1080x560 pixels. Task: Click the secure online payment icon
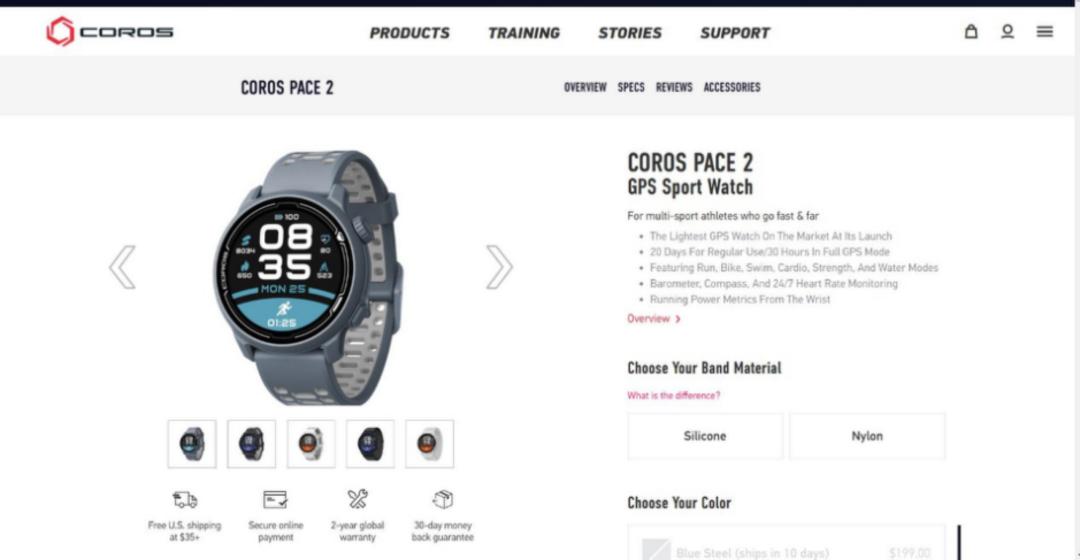(x=275, y=499)
